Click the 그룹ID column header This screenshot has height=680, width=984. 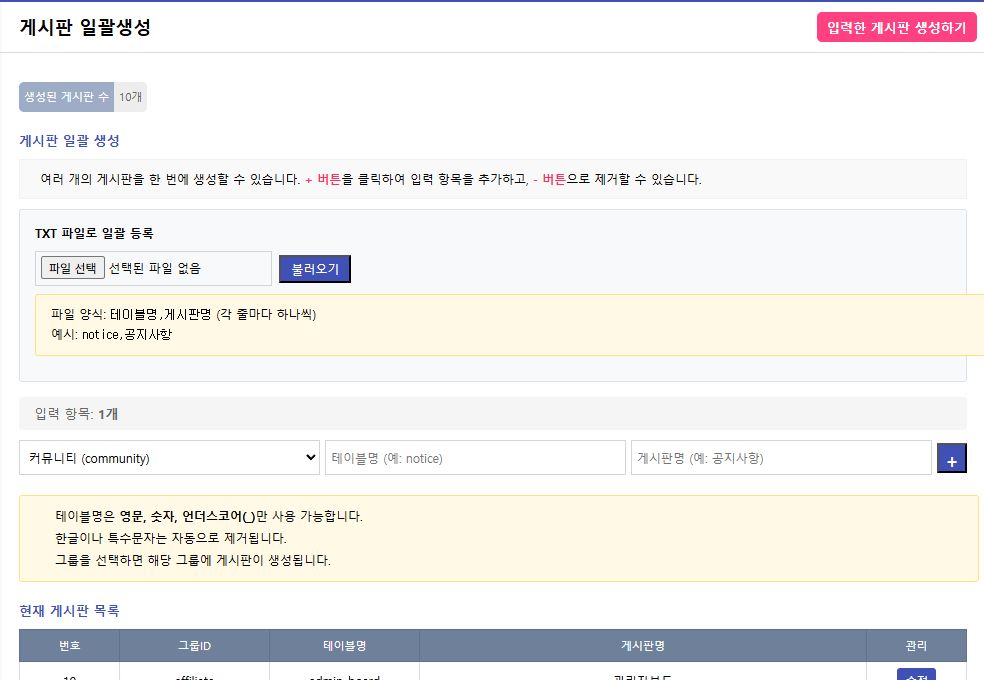click(x=194, y=646)
